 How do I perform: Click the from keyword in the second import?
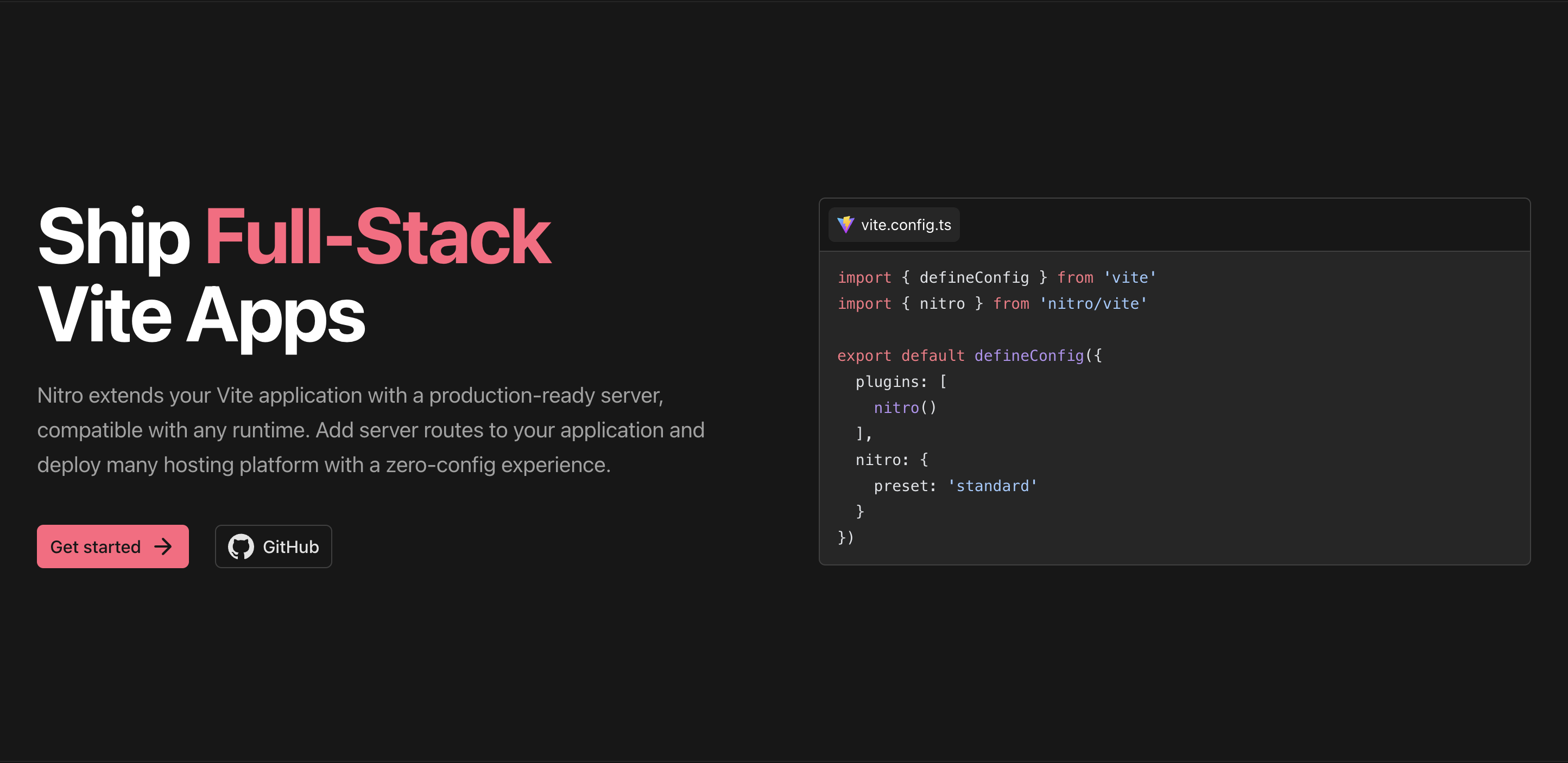pyautogui.click(x=1010, y=303)
